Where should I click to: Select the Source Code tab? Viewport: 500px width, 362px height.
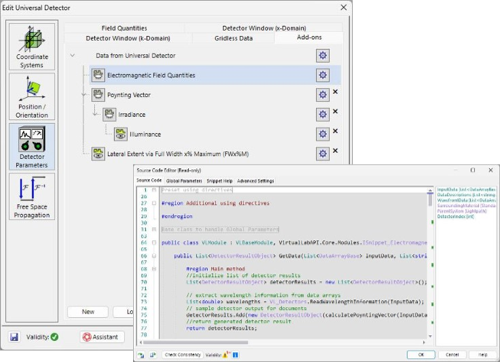point(149,180)
